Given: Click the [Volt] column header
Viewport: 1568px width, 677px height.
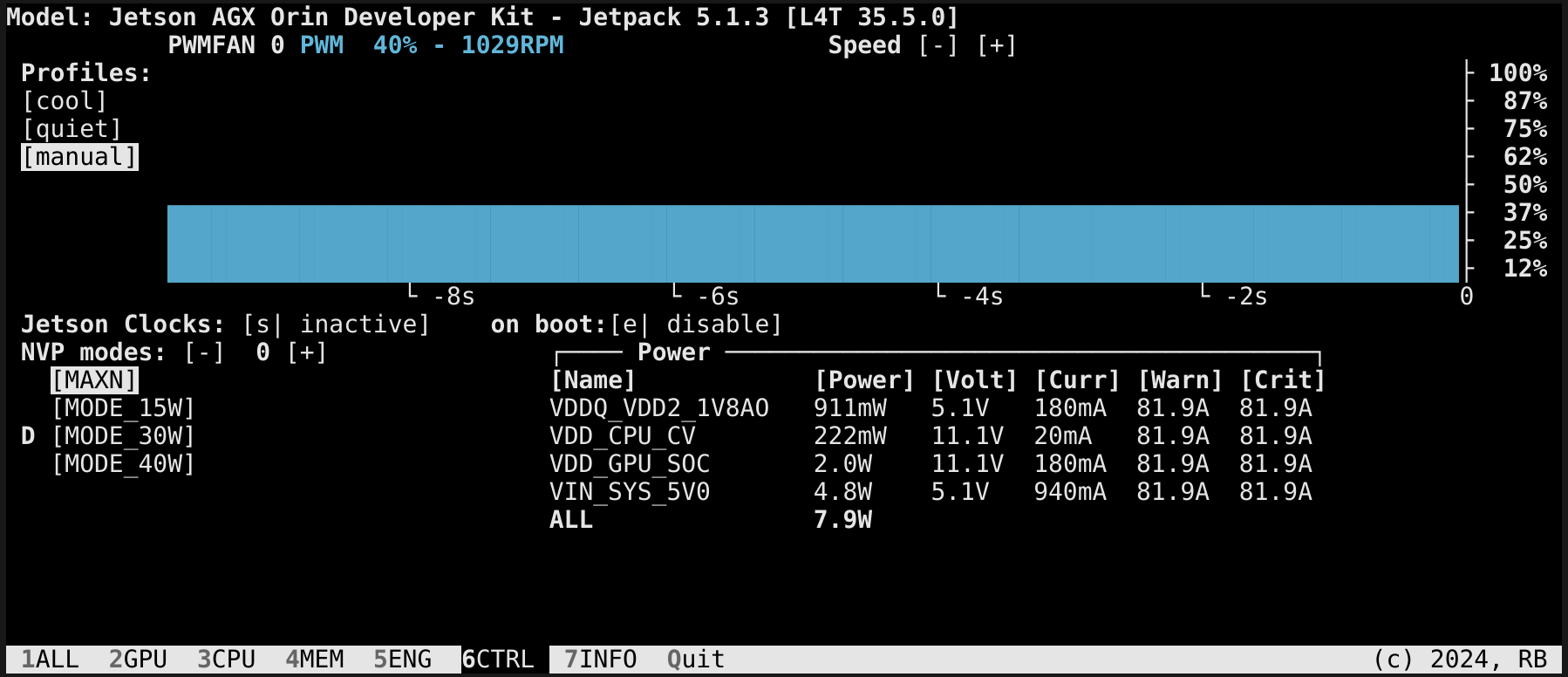Looking at the screenshot, I should (974, 380).
